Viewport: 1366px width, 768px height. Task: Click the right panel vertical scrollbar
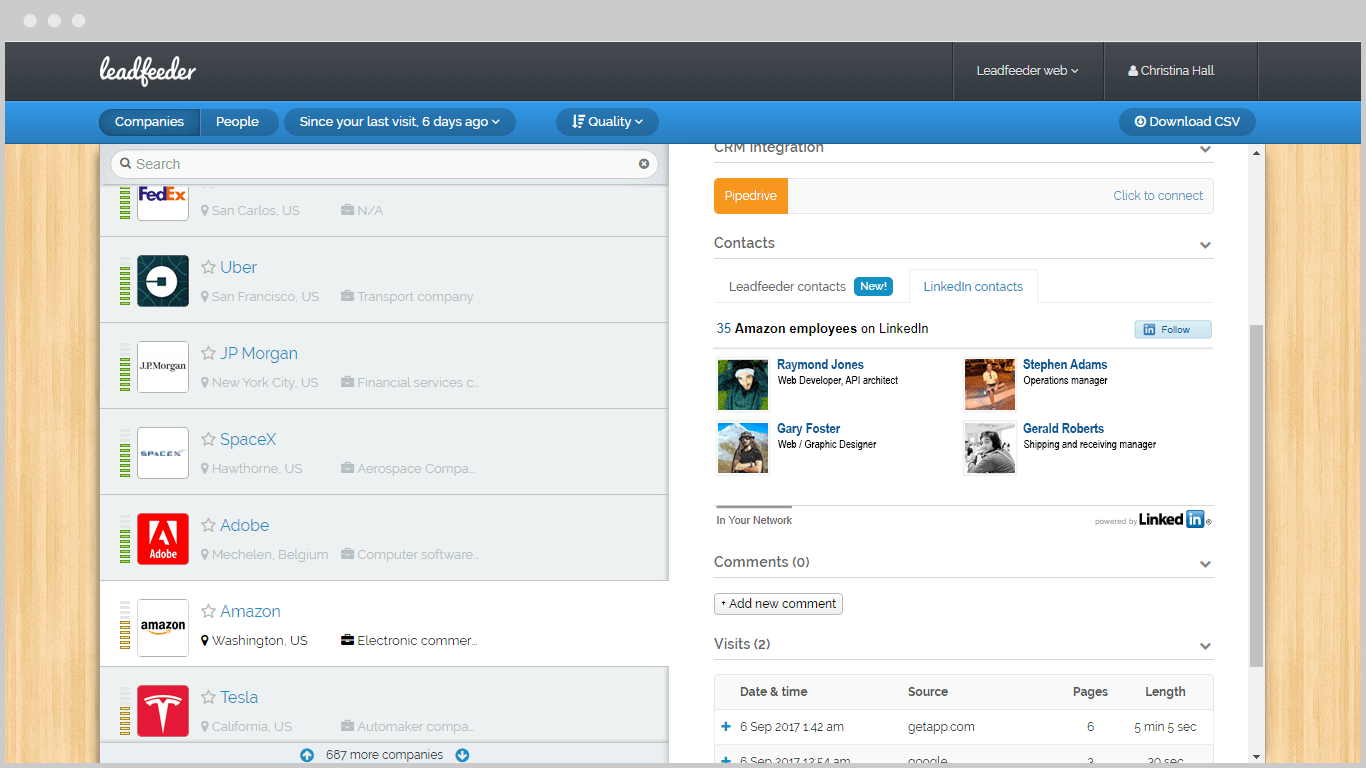coord(1257,495)
